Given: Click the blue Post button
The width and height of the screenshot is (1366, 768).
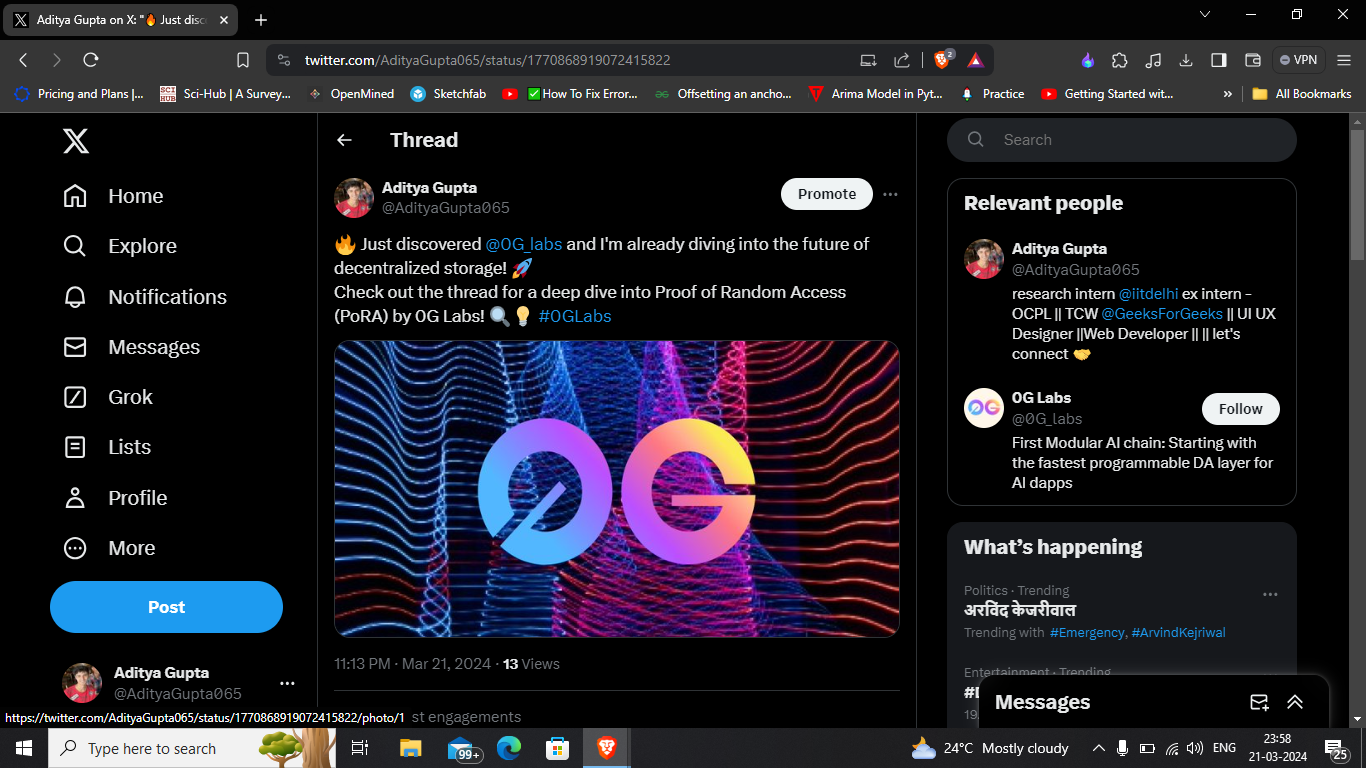Looking at the screenshot, I should click(x=166, y=607).
